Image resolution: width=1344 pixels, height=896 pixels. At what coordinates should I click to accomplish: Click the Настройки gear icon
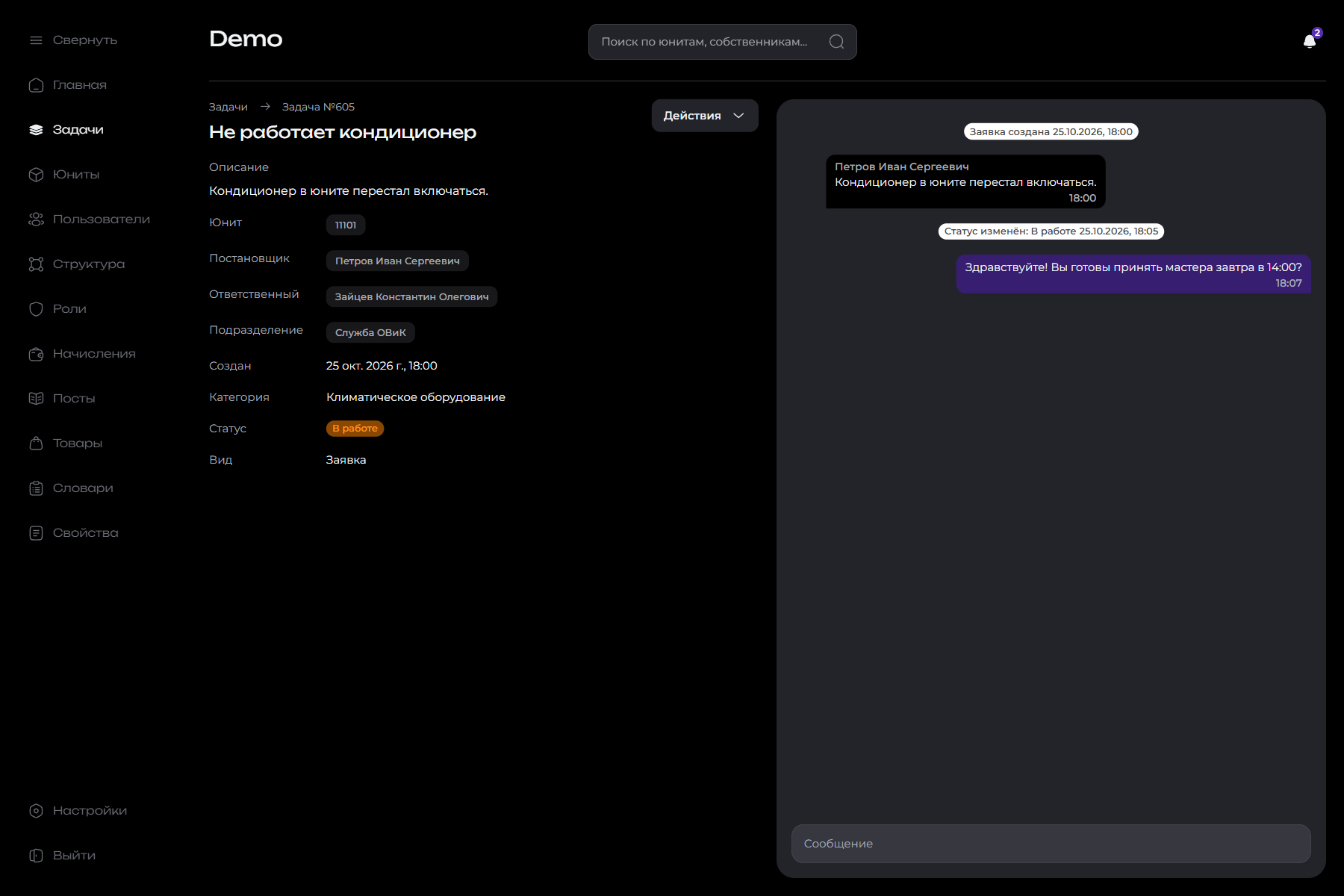36,811
